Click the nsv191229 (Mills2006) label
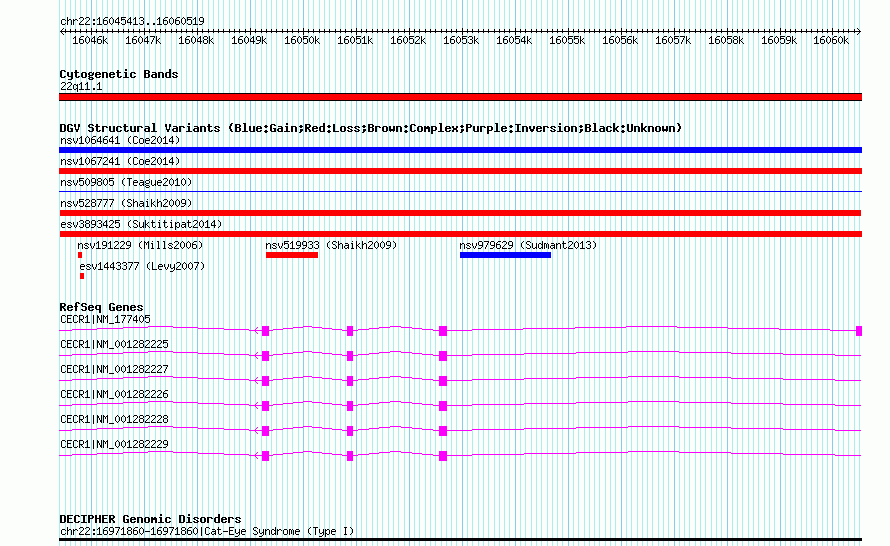The image size is (890, 546). pyautogui.click(x=140, y=245)
